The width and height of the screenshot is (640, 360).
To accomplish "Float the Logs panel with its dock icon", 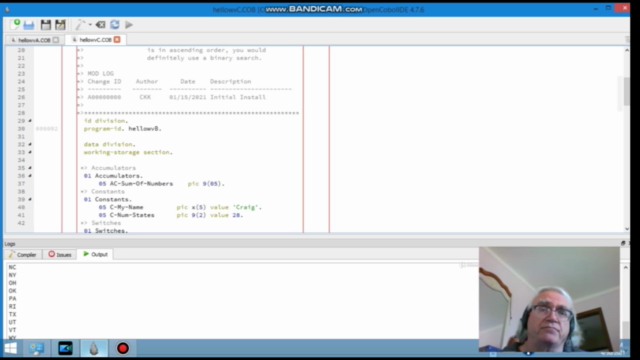I will coord(623,243).
